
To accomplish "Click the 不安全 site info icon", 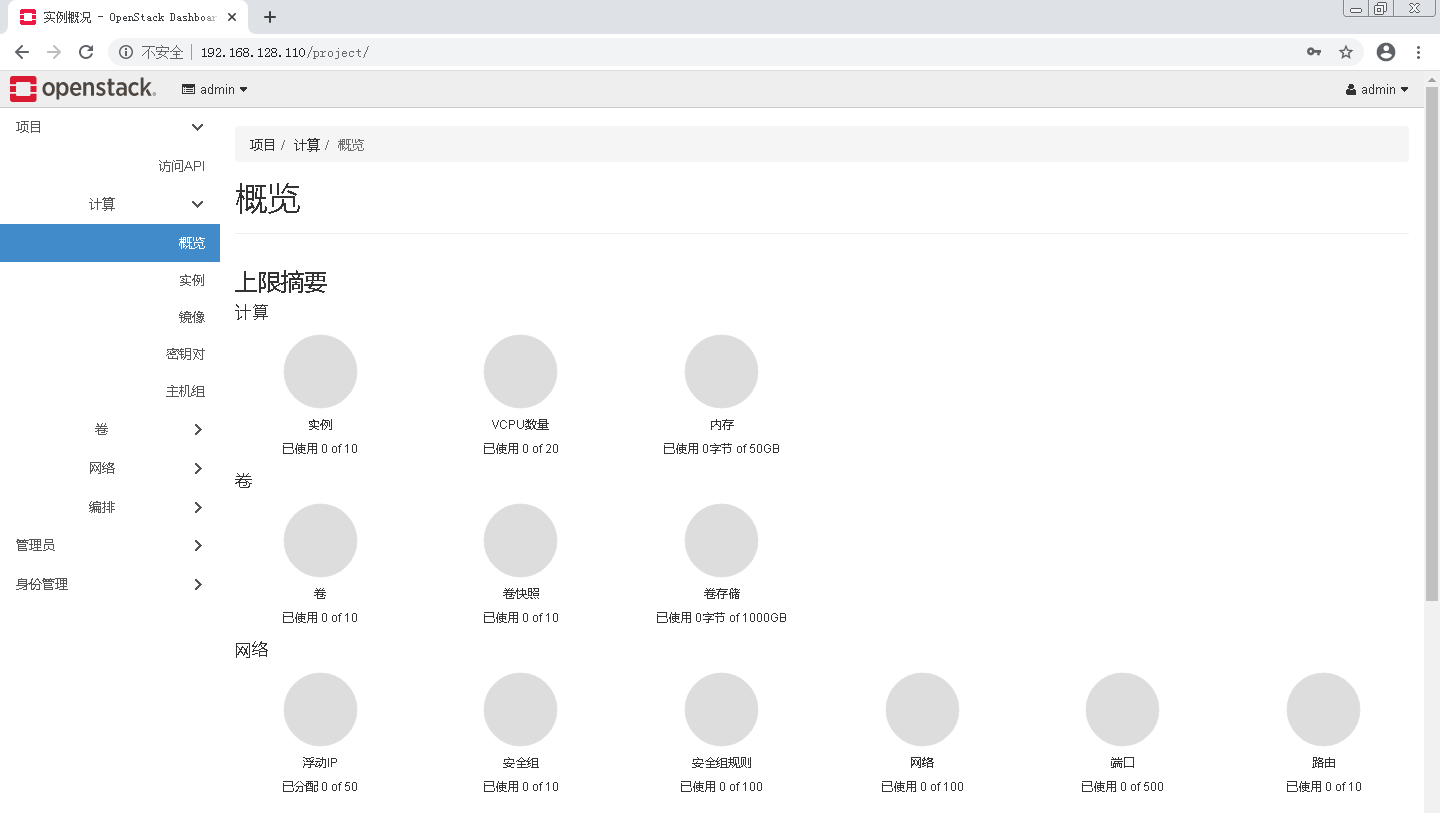I will 126,52.
